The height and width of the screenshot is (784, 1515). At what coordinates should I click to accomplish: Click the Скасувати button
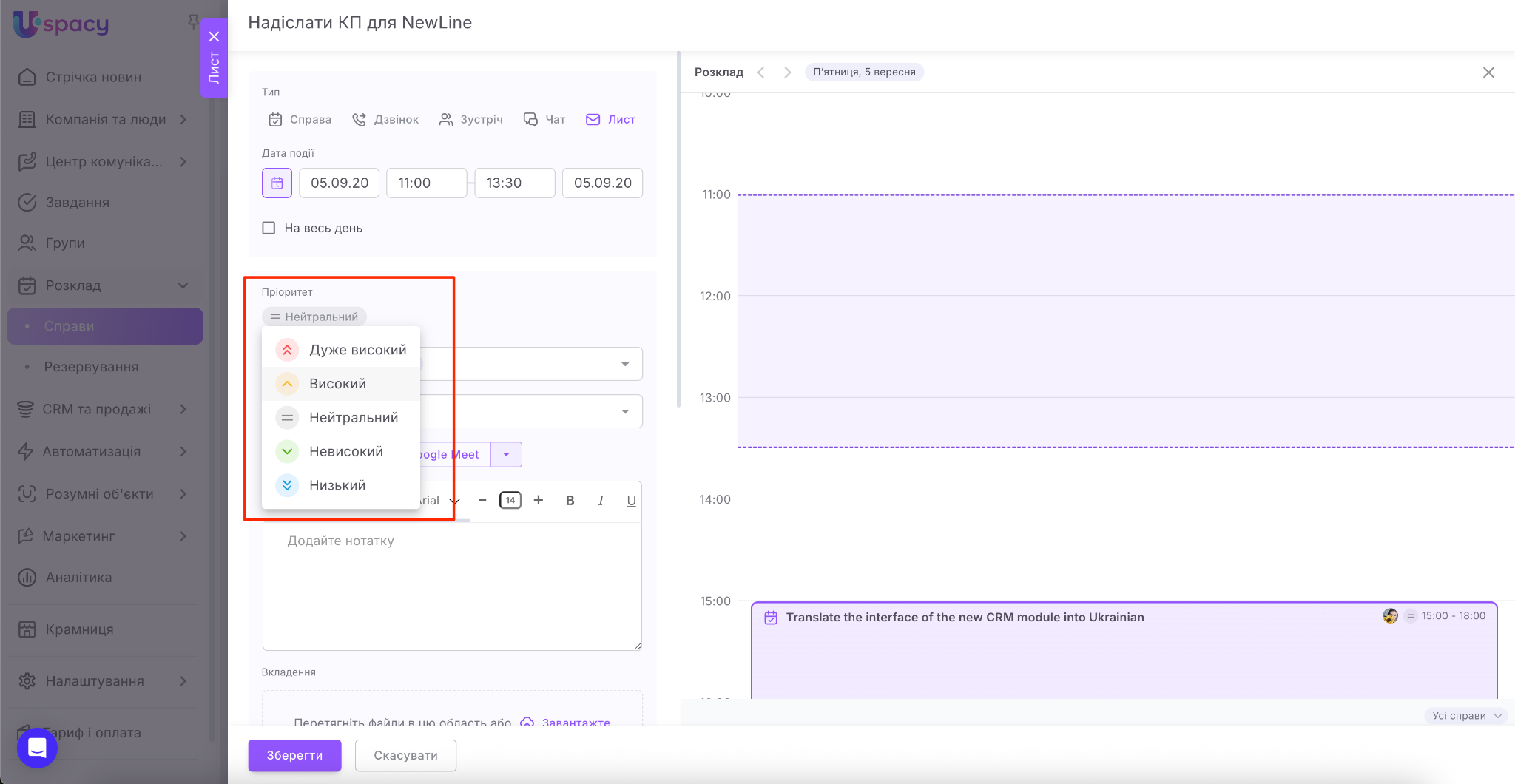click(405, 755)
